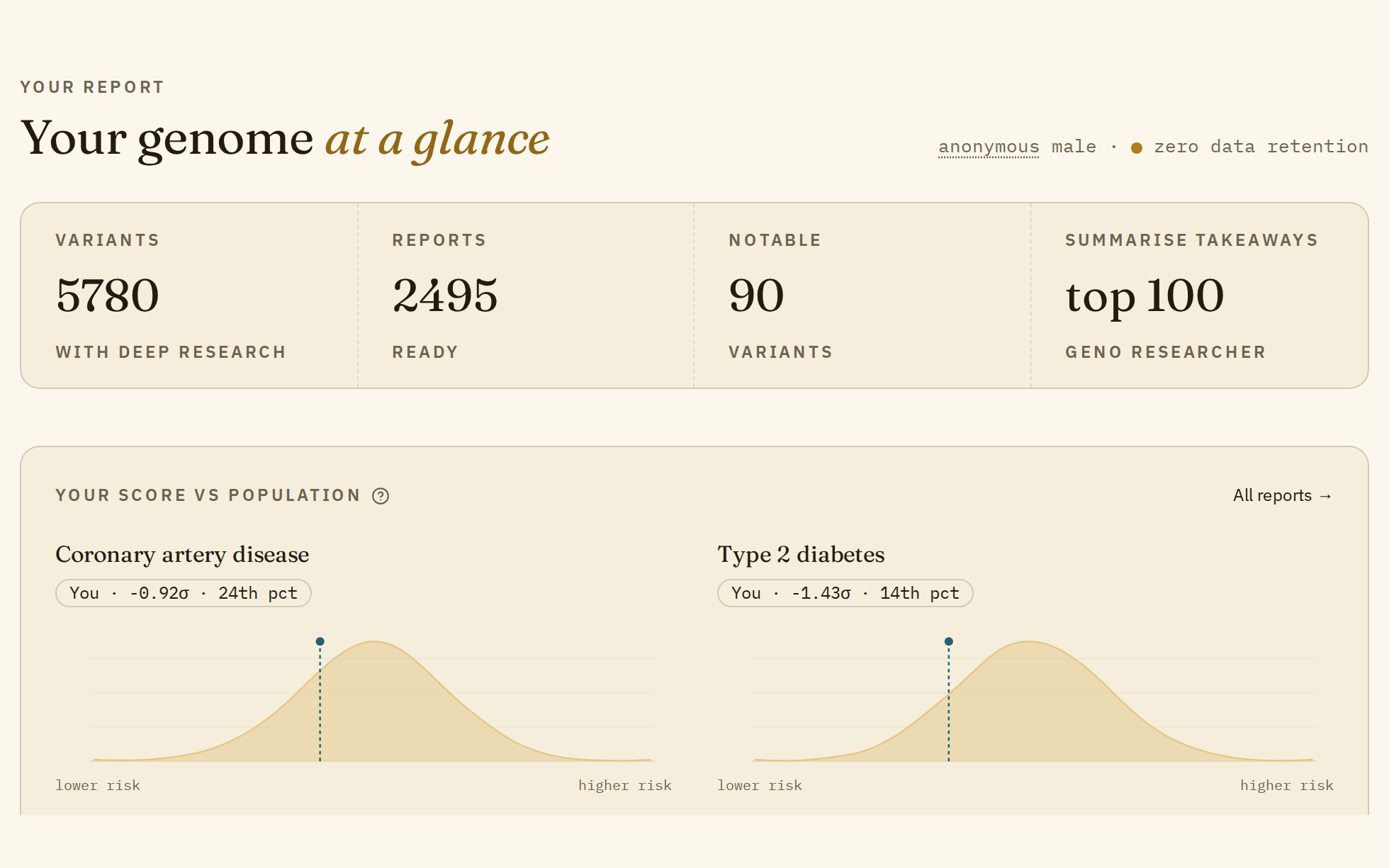This screenshot has height=868, width=1389.
Task: Click the 'zero data retention' text
Action: (x=1261, y=147)
